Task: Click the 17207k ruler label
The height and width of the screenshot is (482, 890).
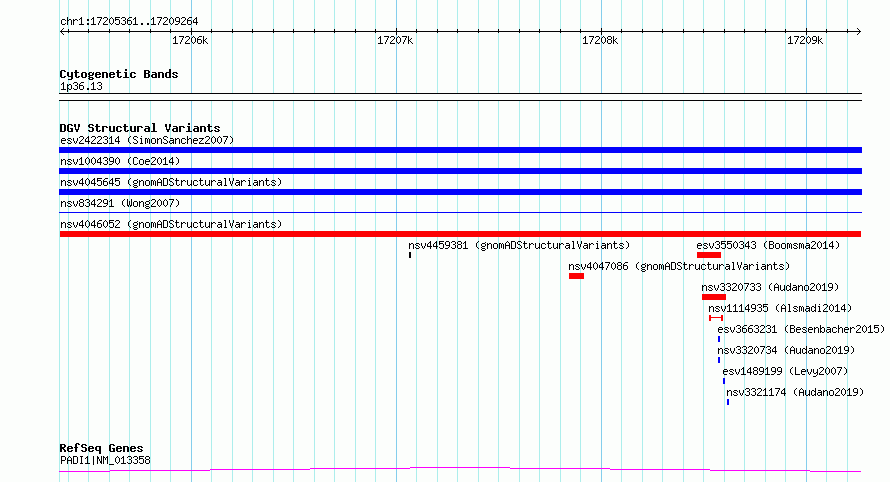Action: (x=395, y=40)
